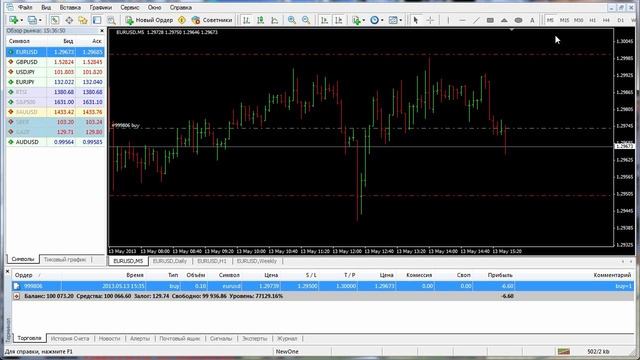Click the Indicators list icon

(356, 20)
